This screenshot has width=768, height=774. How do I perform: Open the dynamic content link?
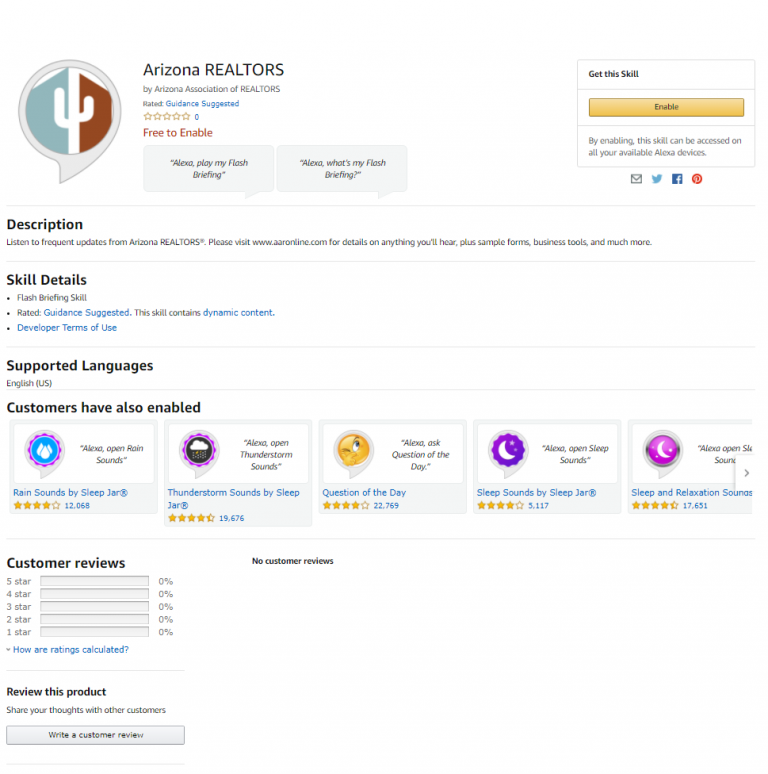click(x=238, y=312)
